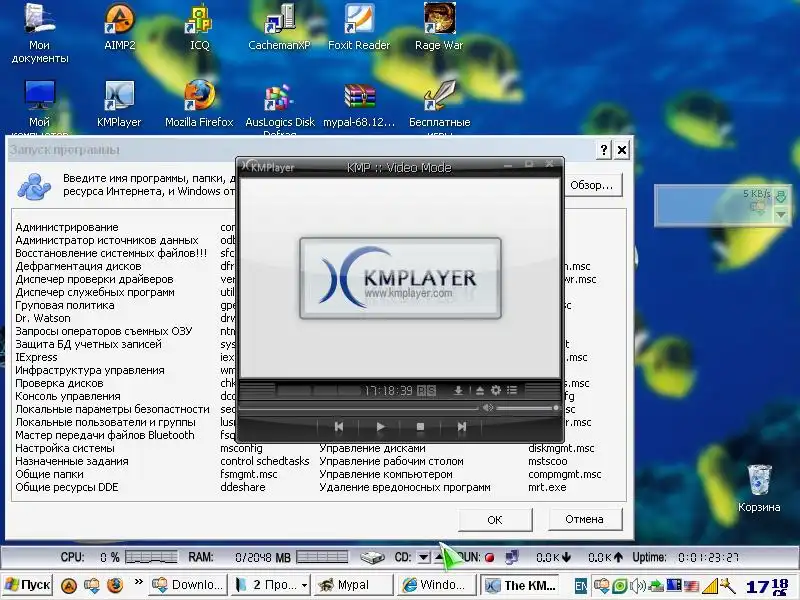Open Корзина recycle bin icon

pyautogui.click(x=759, y=488)
